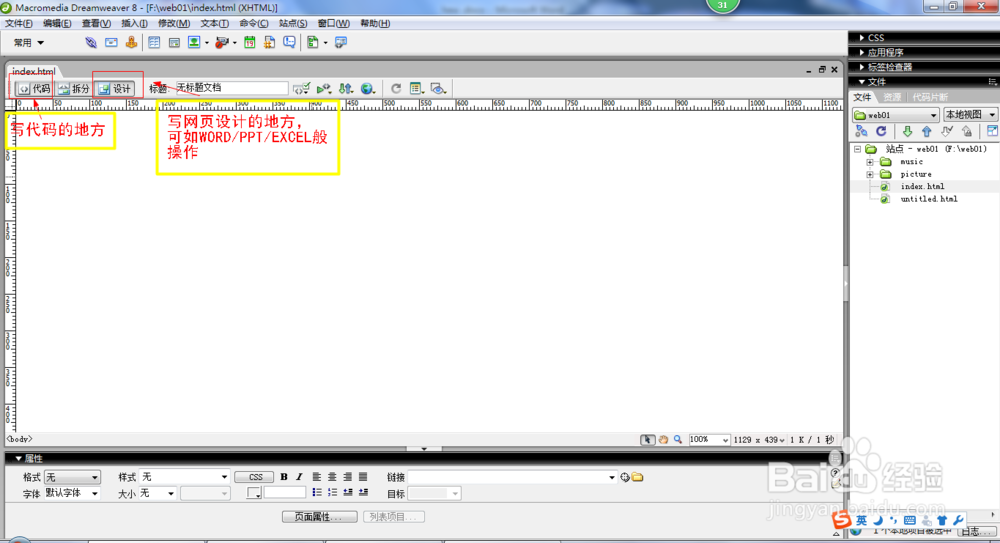1000x543 pixels.
Task: Click the Validate Markup toolbar icon
Action: (302, 89)
